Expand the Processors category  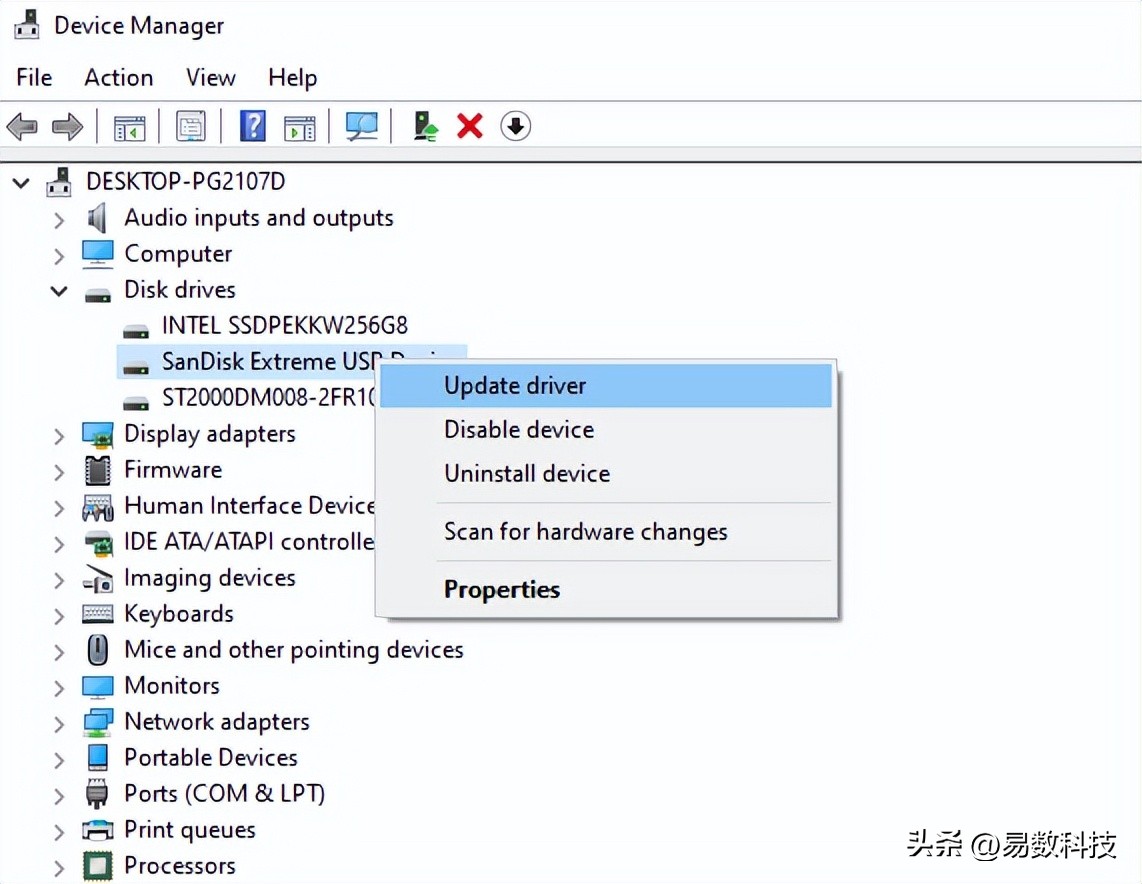click(59, 868)
